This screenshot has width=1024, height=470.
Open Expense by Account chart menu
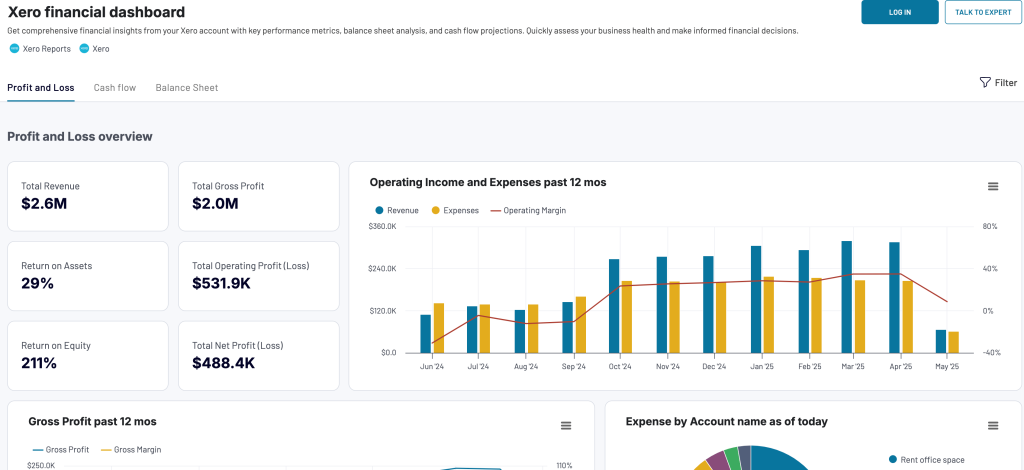[993, 426]
